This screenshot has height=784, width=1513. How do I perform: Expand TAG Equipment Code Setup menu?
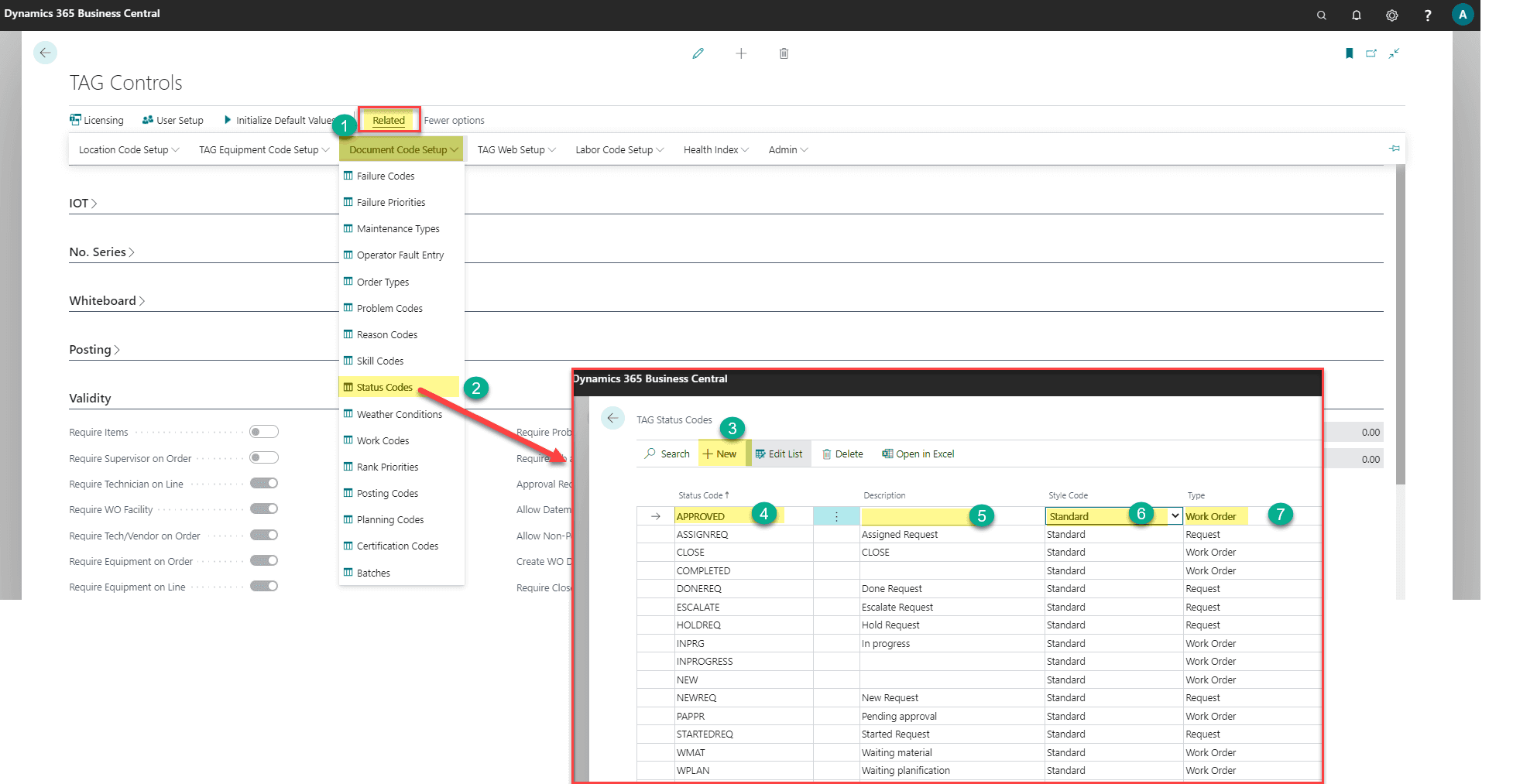264,149
